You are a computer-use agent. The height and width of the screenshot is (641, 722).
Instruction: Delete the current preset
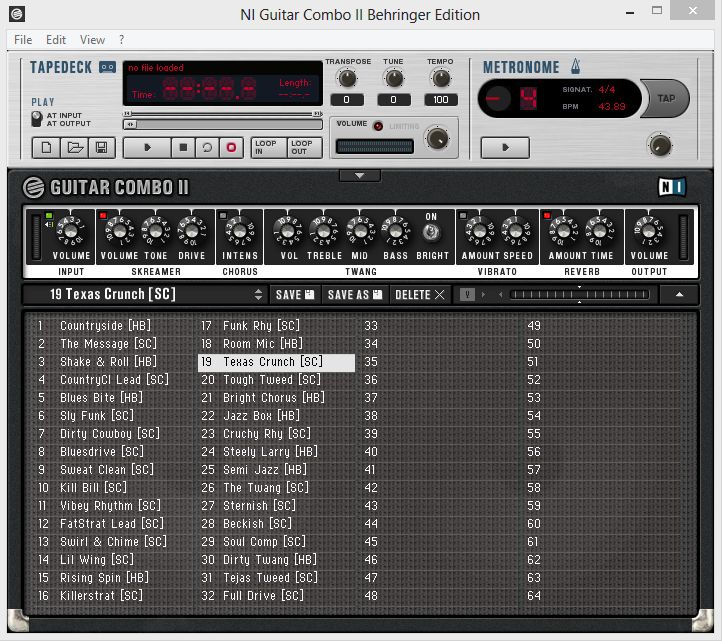pos(419,295)
